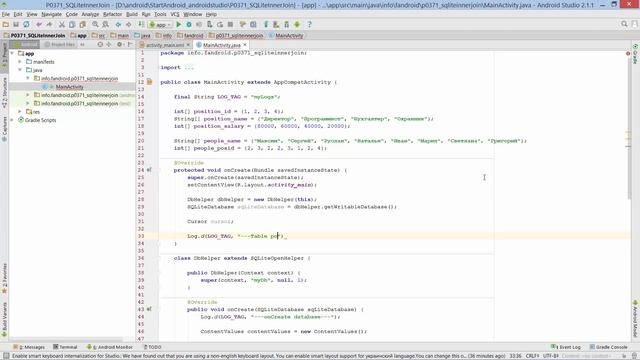The image size is (640, 360).
Task: Open the Favorites side panel
Action: click(x=4, y=278)
